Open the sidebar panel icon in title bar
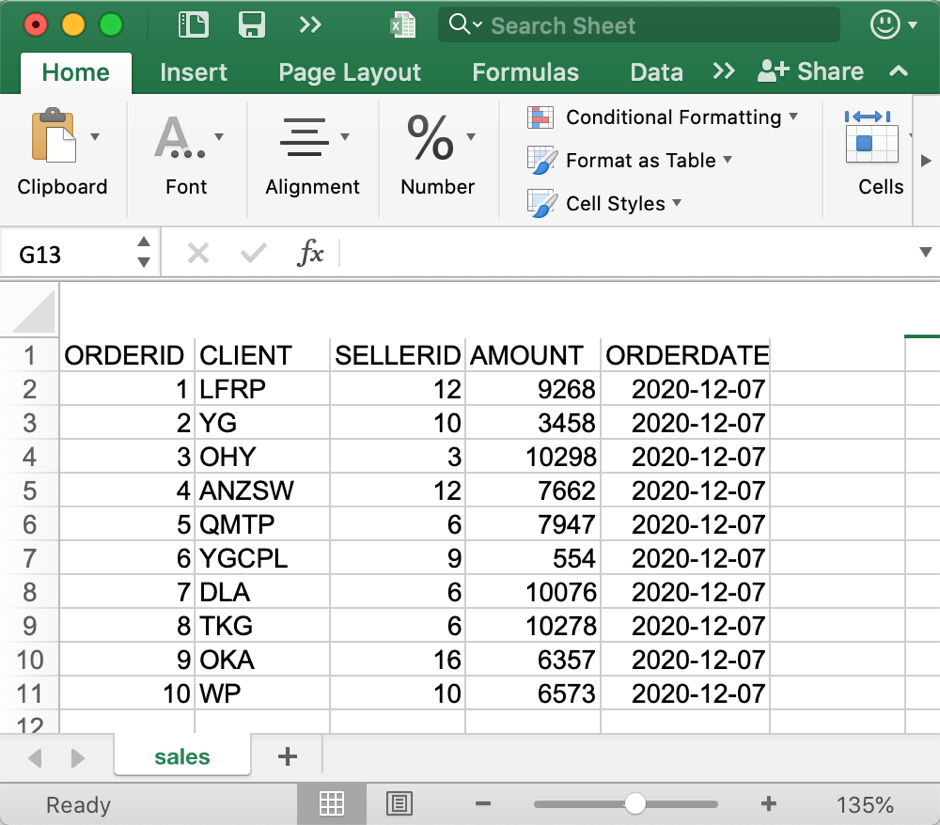Screen dimensions: 940x825 (192, 25)
